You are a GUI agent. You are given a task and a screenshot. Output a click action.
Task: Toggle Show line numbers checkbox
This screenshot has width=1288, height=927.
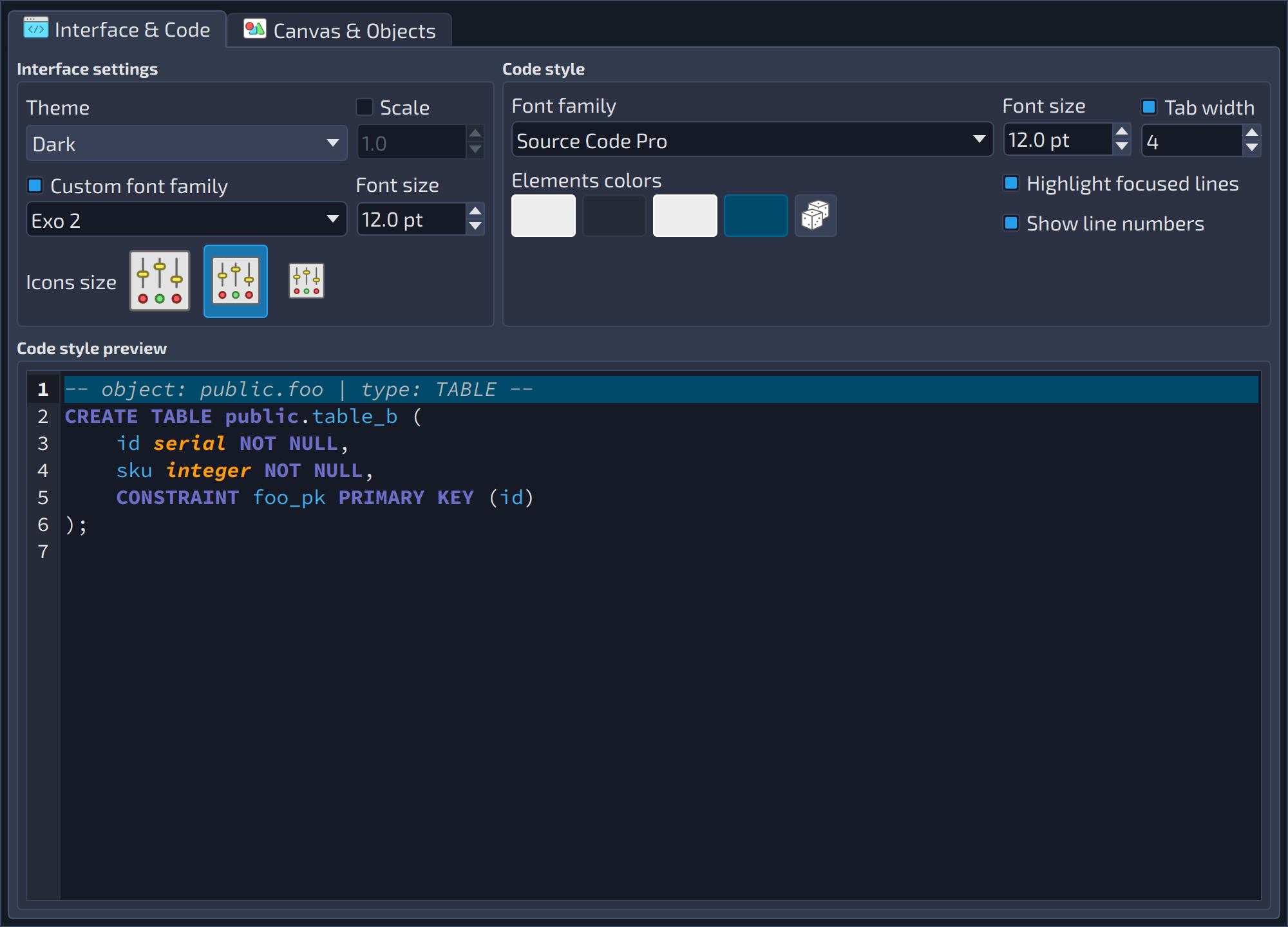[1011, 223]
